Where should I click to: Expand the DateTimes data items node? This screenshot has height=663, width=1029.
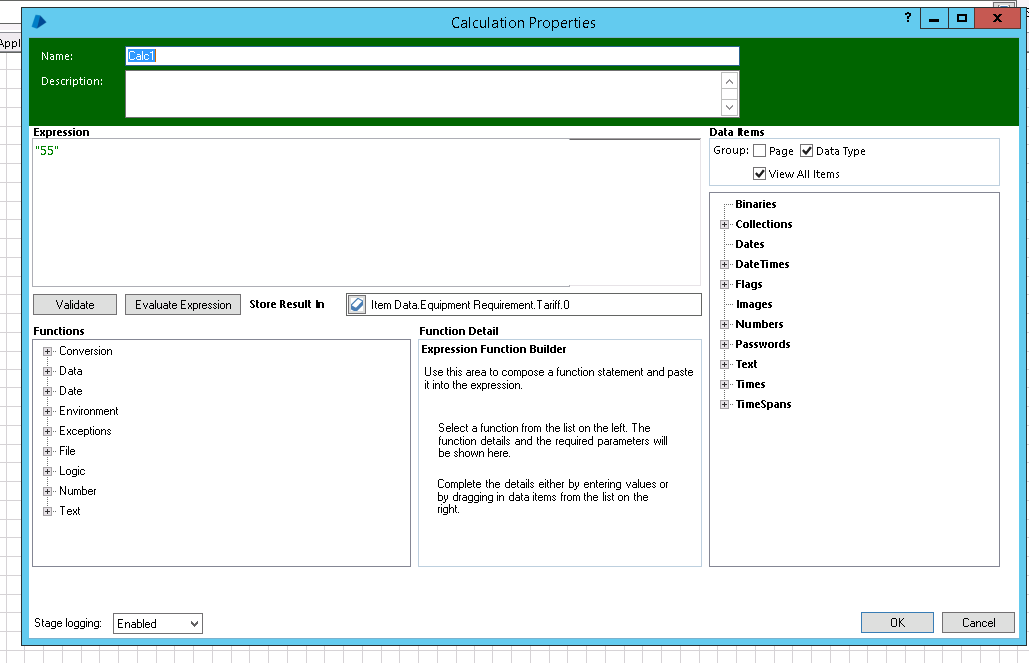pyautogui.click(x=724, y=265)
